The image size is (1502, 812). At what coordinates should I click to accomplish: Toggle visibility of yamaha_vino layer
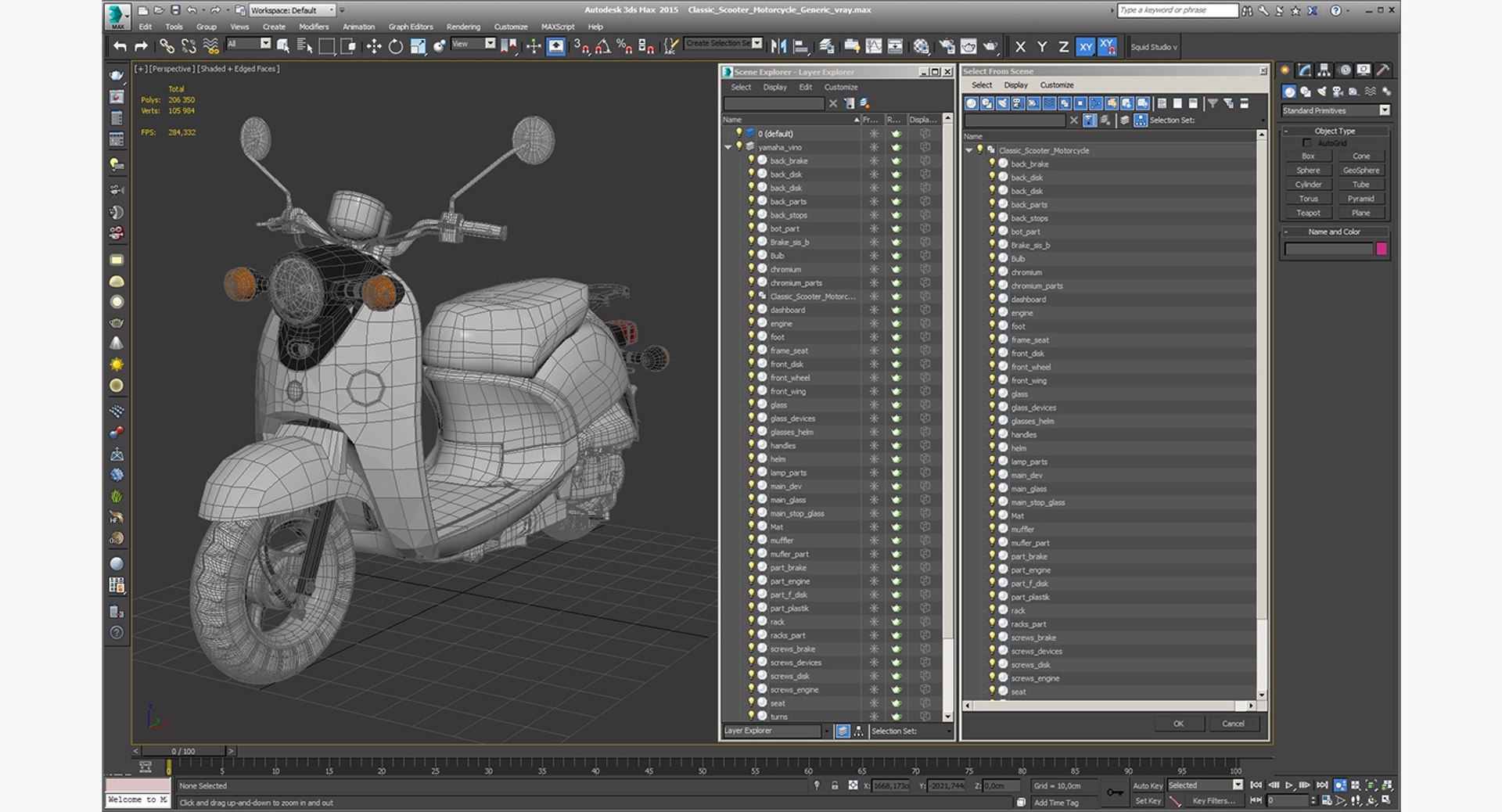point(738,147)
